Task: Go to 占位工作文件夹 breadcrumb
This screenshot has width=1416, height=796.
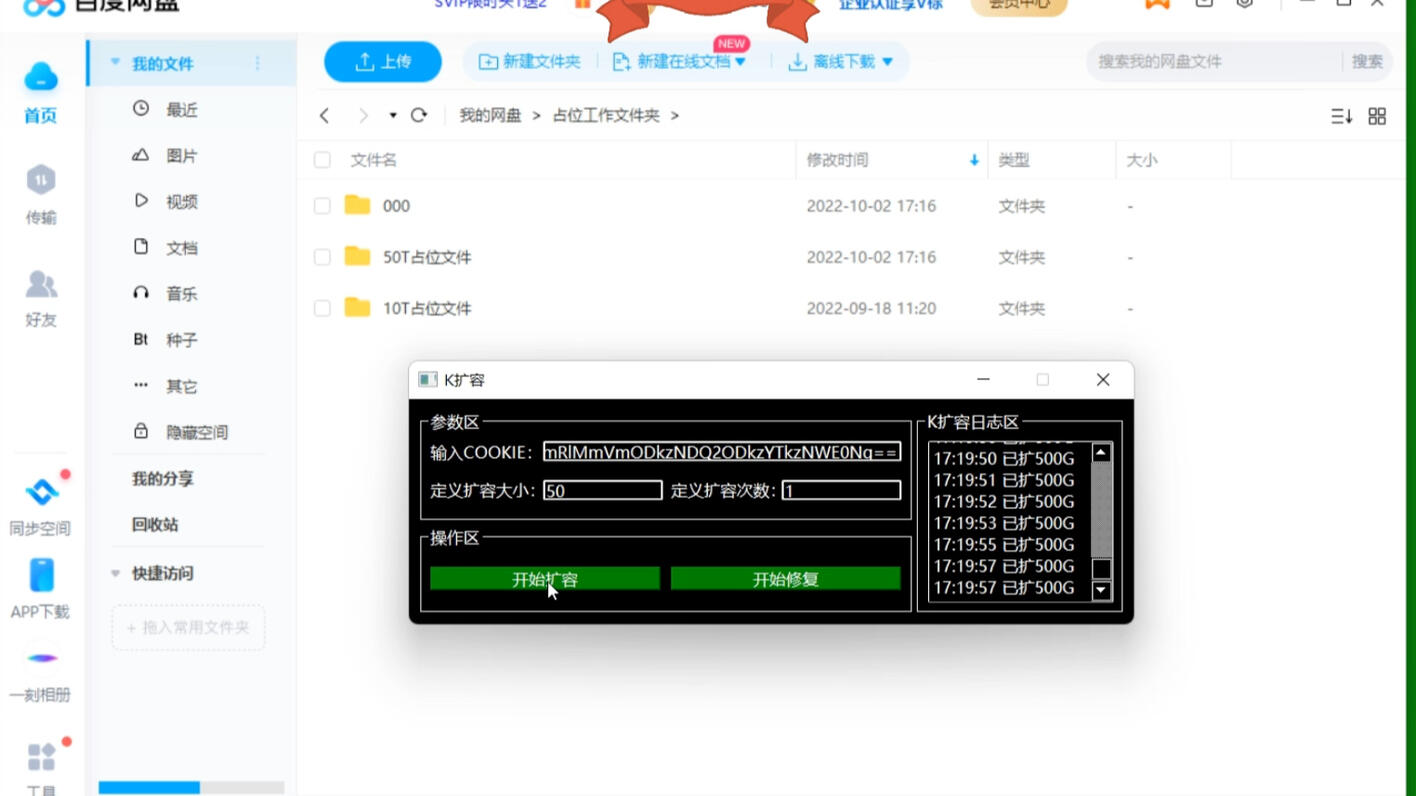Action: point(606,115)
